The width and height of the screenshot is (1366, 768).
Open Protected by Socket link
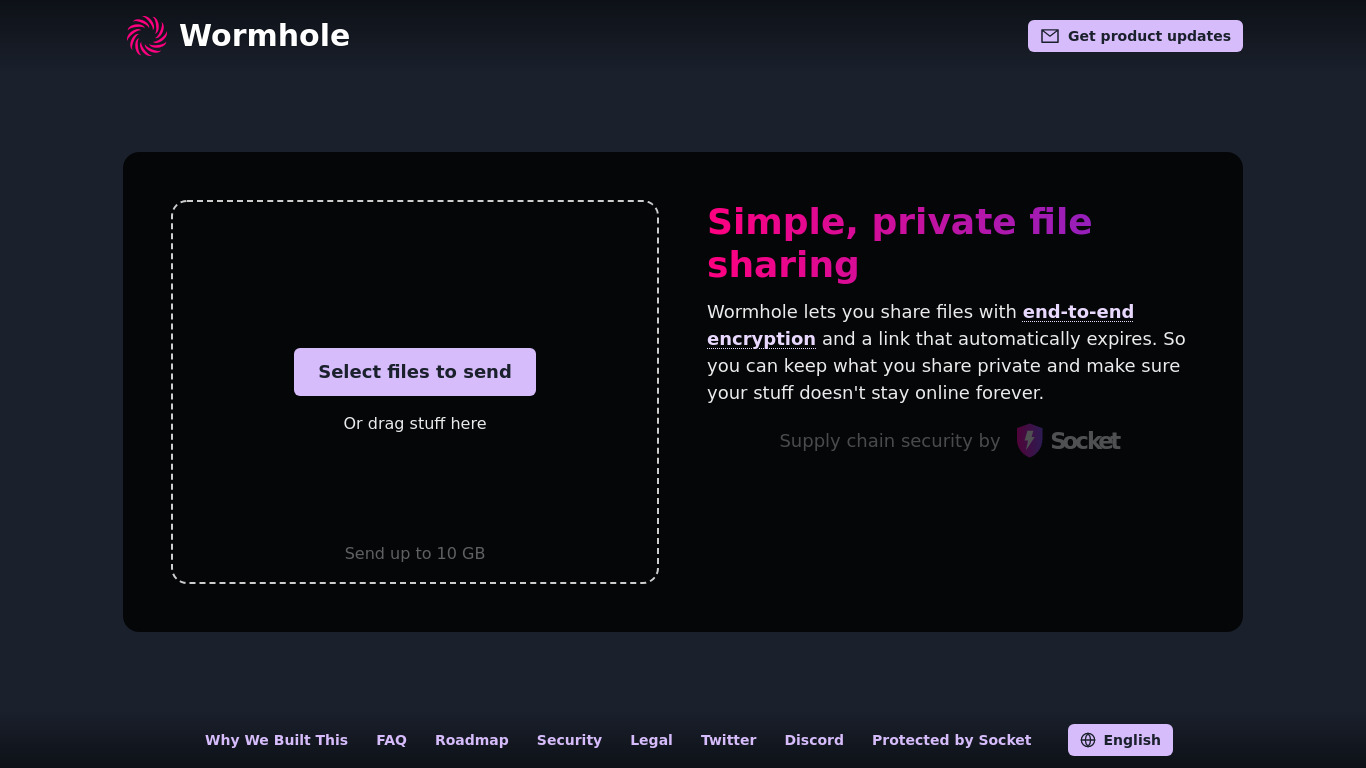click(x=951, y=740)
